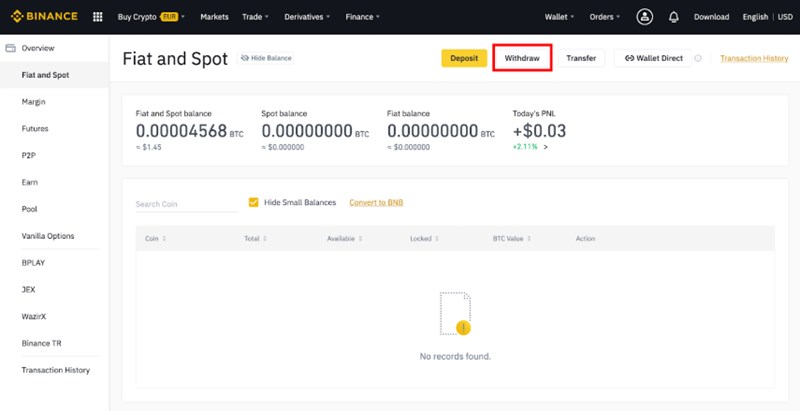The width and height of the screenshot is (800, 411).
Task: Expand the Trade dropdown menu
Action: pos(255,17)
